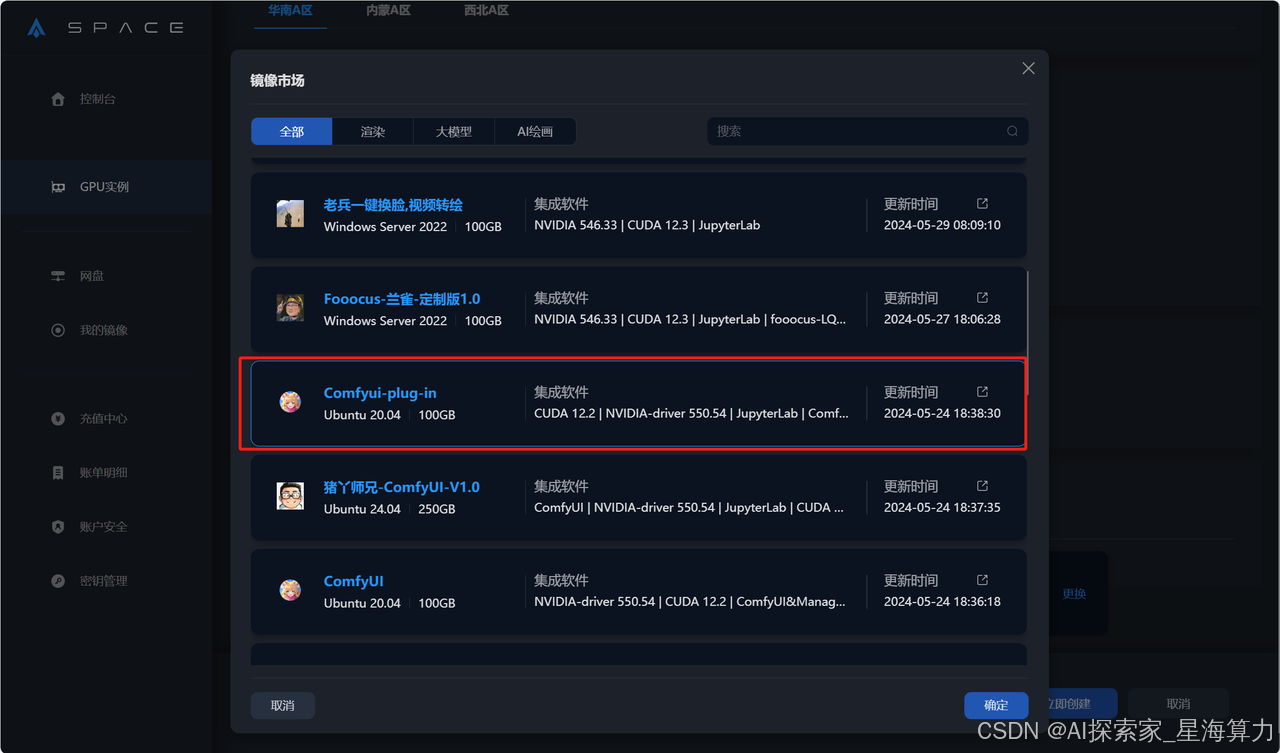Click update time 2024-05-24 18:37:35

(x=942, y=507)
